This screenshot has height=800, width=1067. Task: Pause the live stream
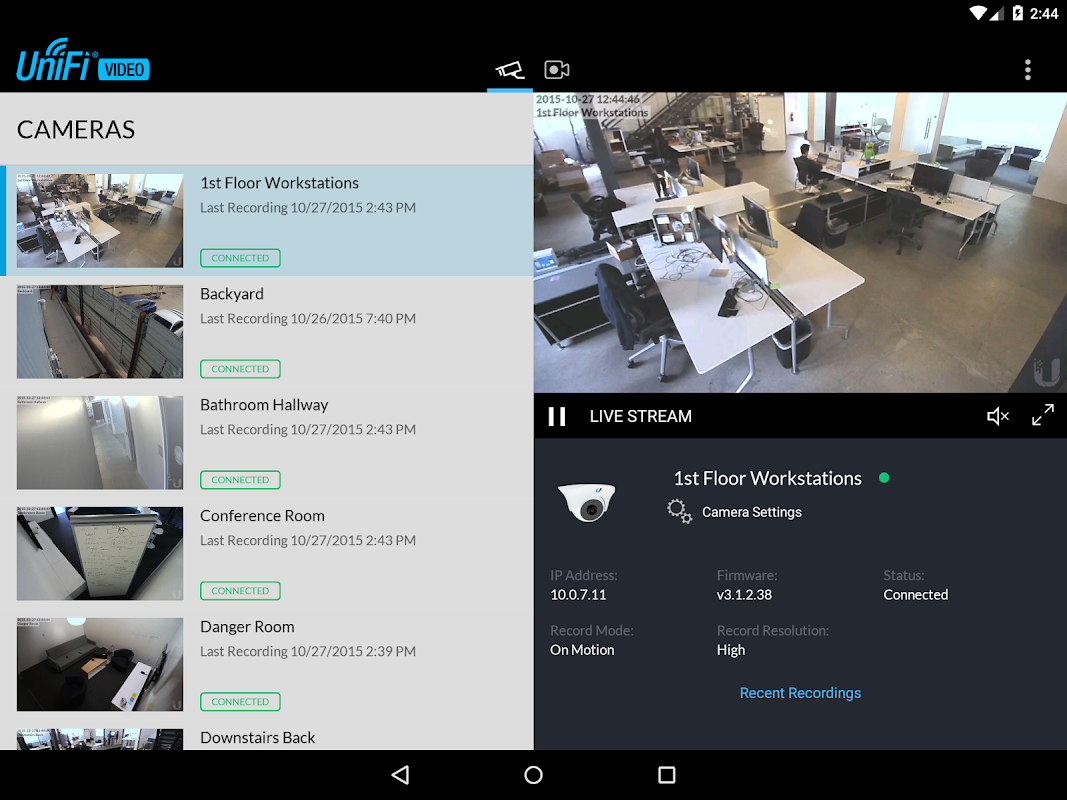557,416
